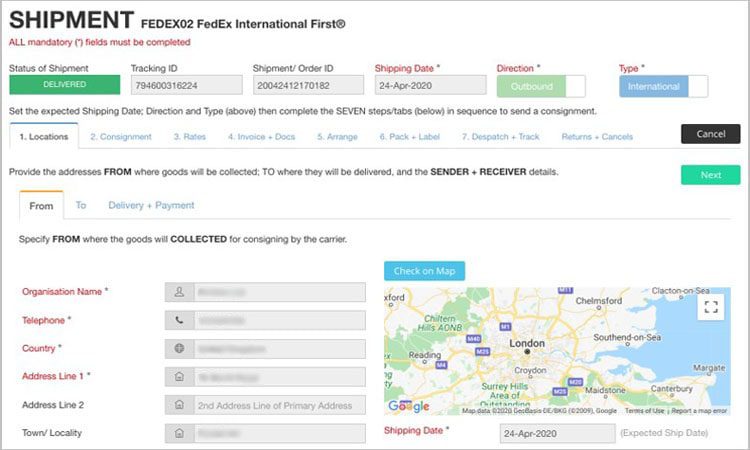Open the 3. Rates tab
Image resolution: width=750 pixels, height=450 pixels.
(x=190, y=137)
